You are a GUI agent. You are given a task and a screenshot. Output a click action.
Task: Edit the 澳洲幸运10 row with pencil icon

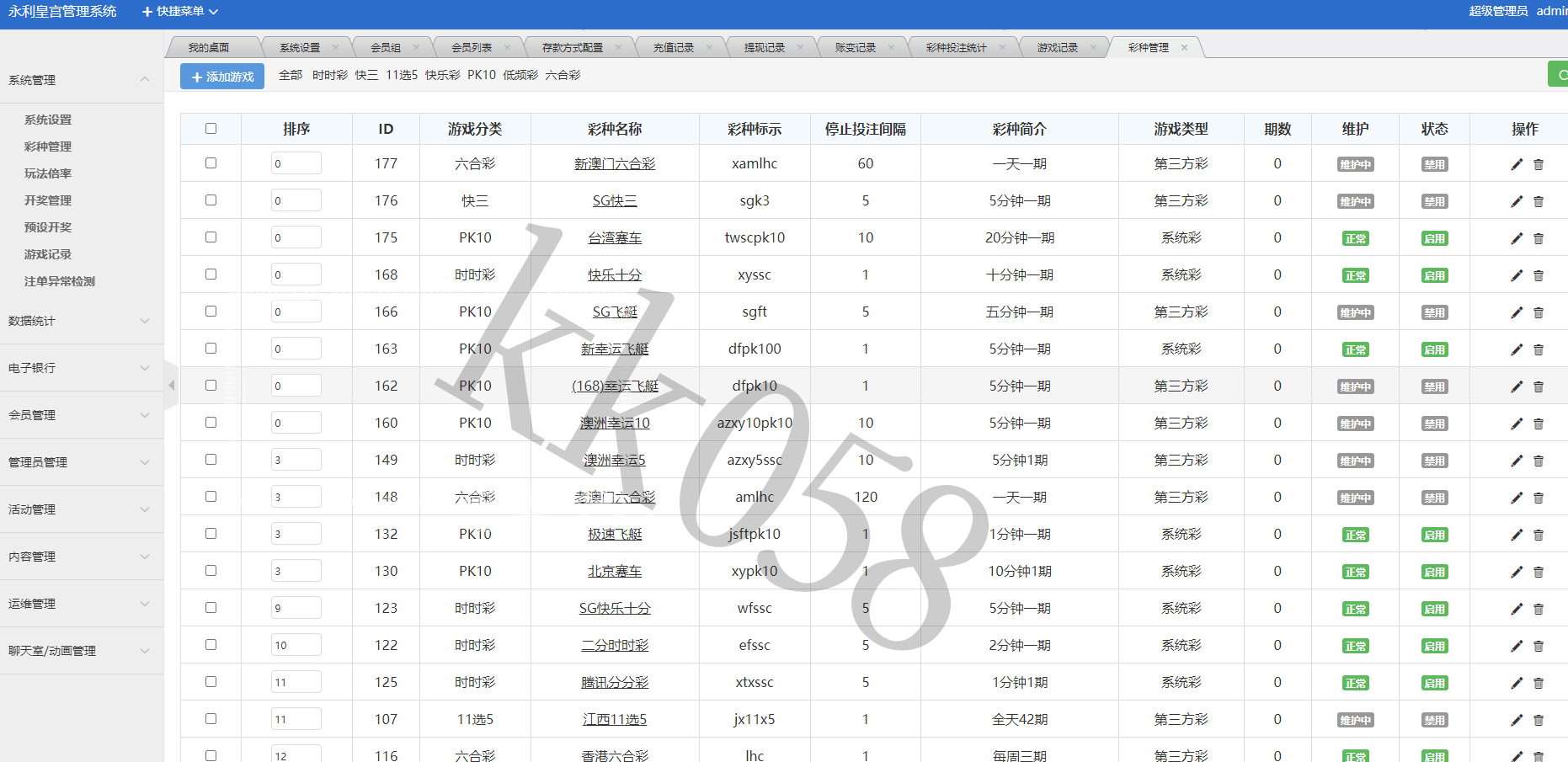coord(1517,424)
